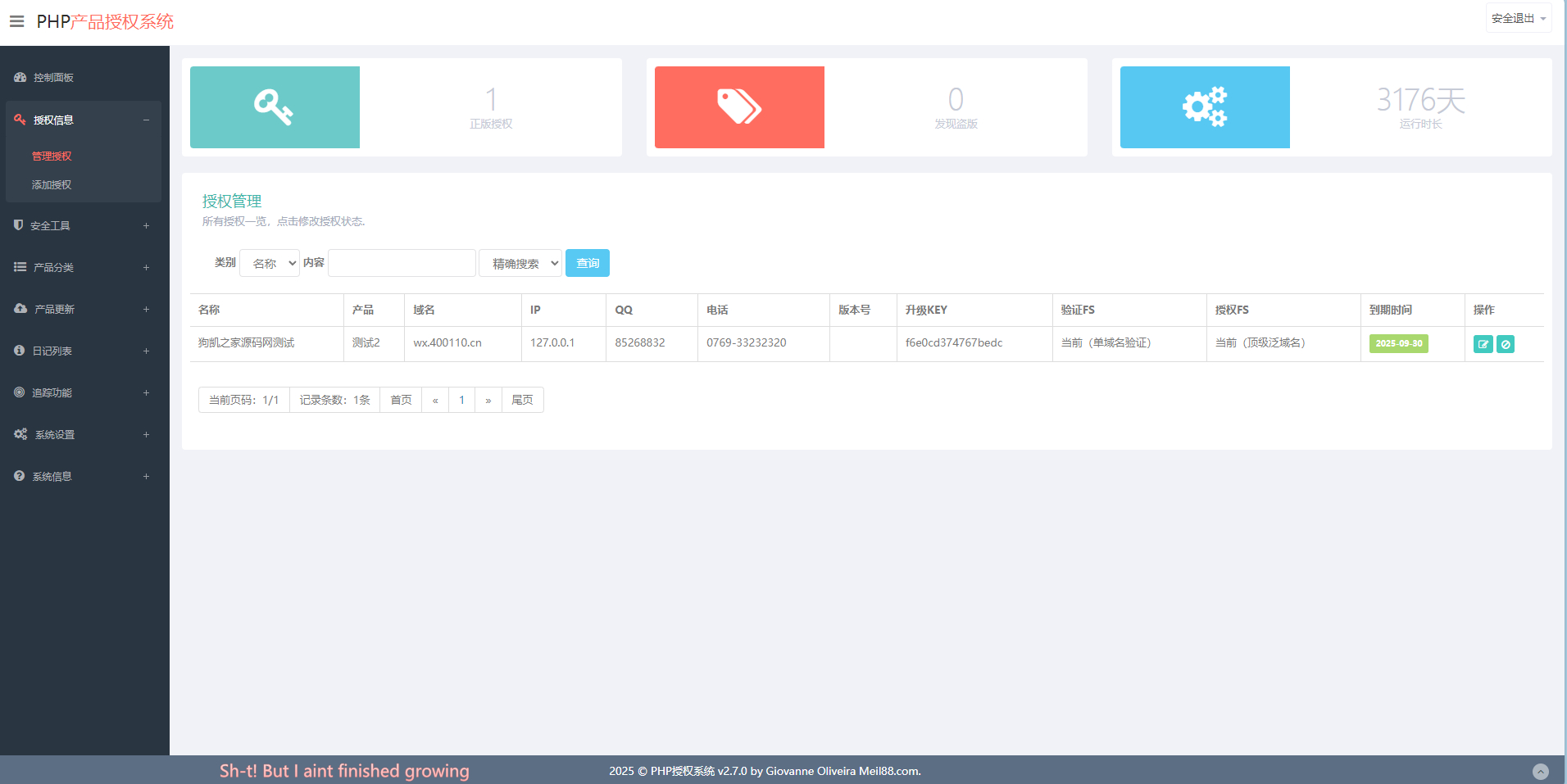This screenshot has width=1567, height=784.
Task: Go to 尾页 in the pagination
Action: point(522,400)
